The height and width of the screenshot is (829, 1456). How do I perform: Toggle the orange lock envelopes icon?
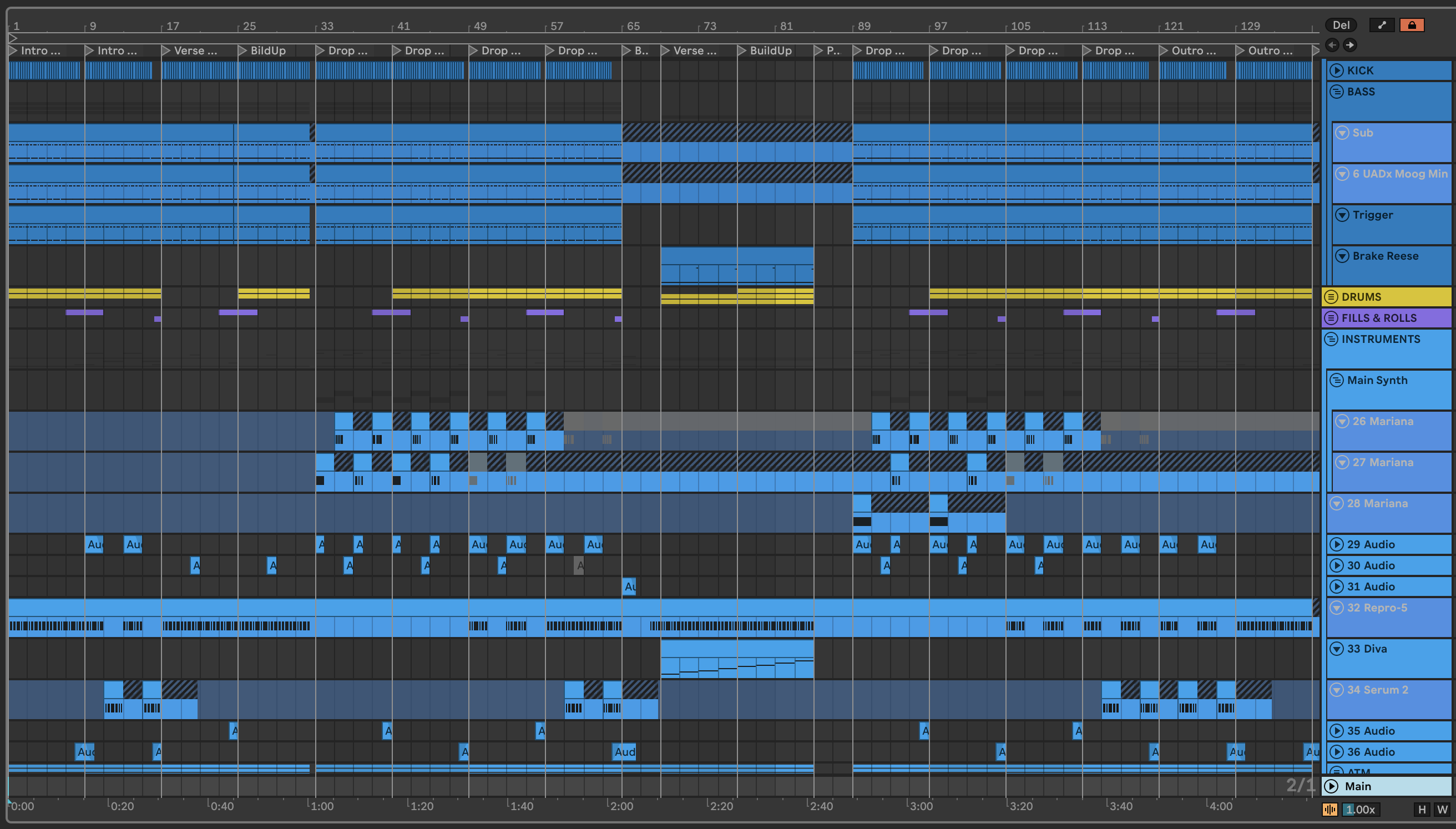1412,25
